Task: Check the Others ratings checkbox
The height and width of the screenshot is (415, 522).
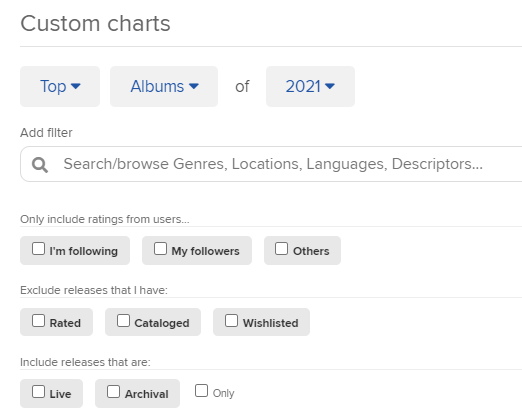Action: click(x=282, y=249)
